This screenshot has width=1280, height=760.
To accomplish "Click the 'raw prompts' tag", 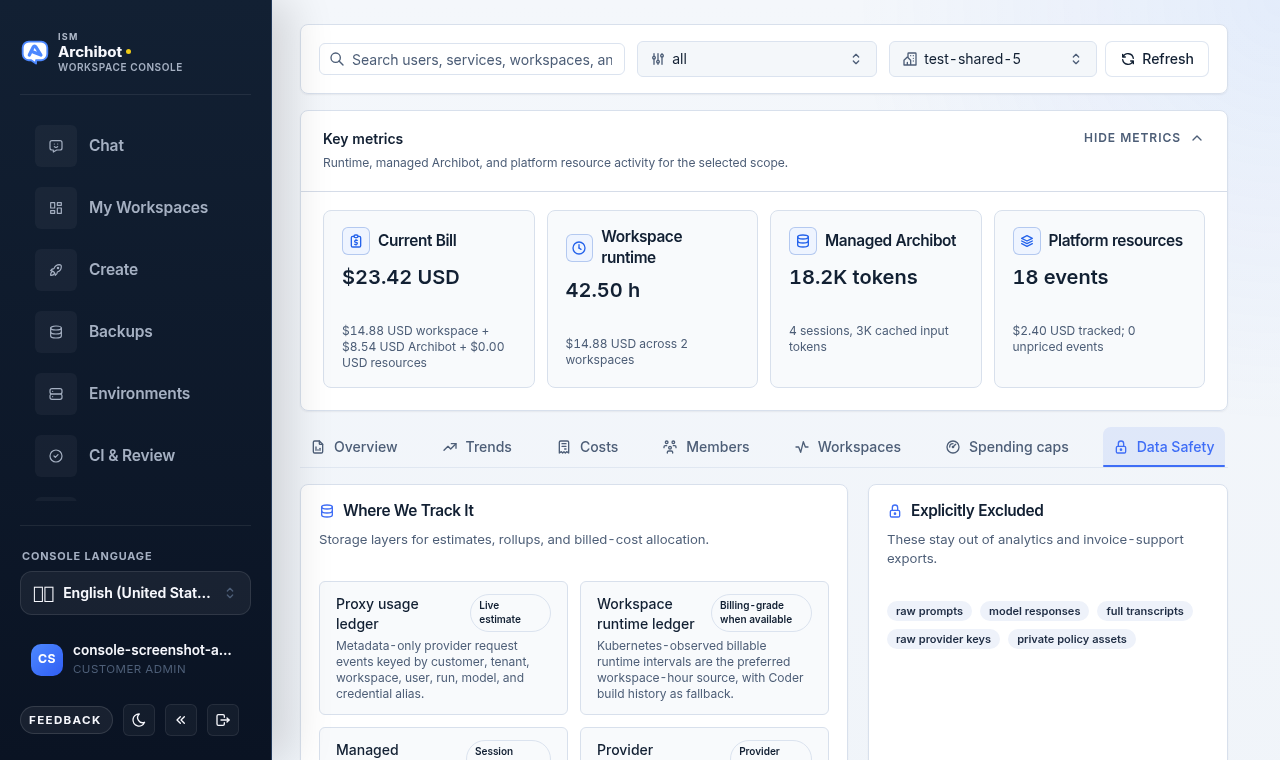I will (929, 611).
